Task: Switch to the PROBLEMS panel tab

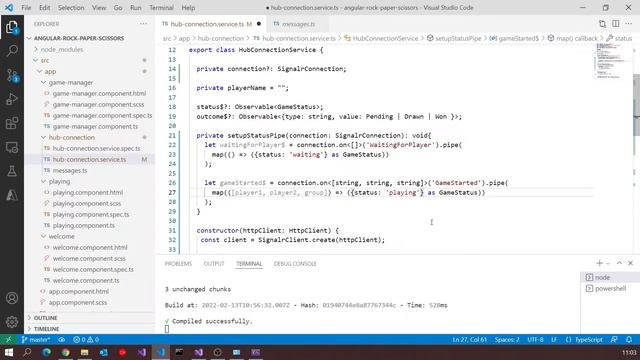Action: click(178, 264)
